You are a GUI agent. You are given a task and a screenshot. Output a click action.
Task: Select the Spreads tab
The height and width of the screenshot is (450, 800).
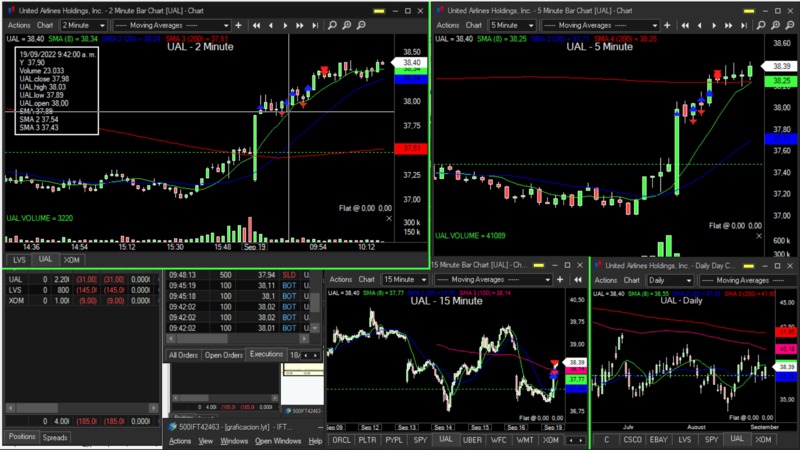pos(55,438)
